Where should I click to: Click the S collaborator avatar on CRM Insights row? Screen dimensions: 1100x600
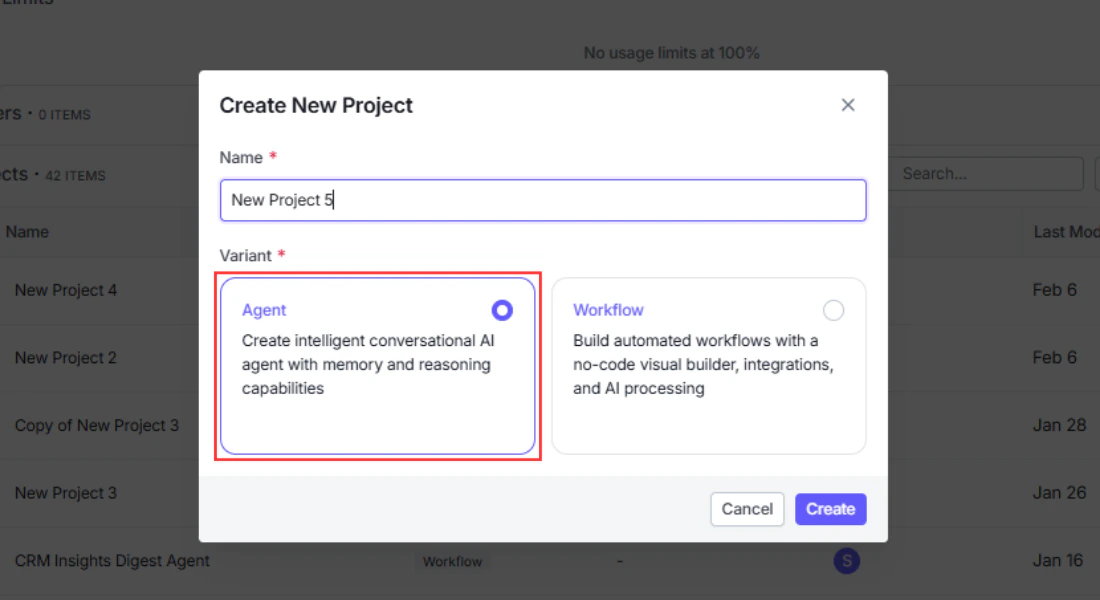click(847, 561)
